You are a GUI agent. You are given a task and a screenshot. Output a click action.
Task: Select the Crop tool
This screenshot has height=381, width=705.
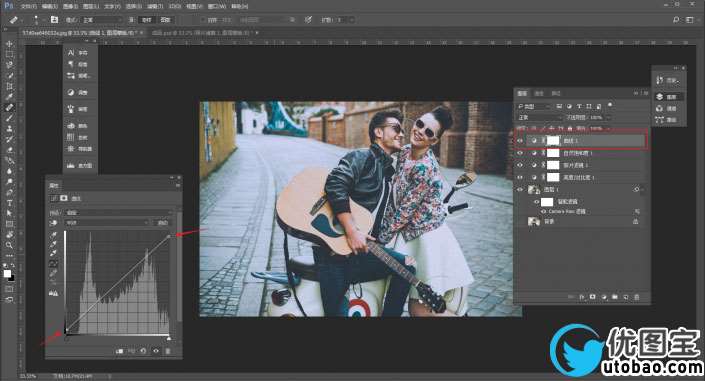click(9, 86)
